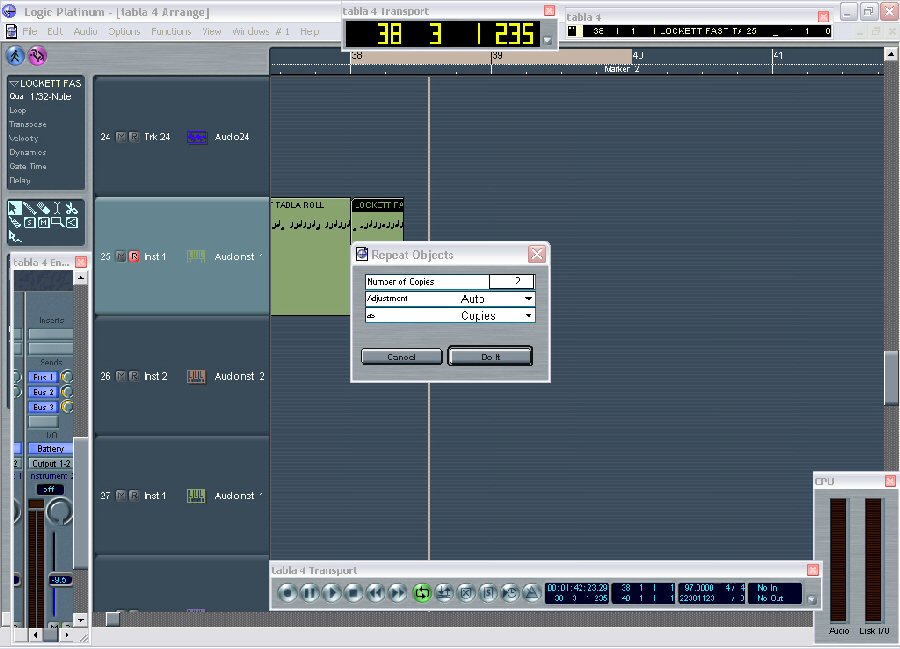Viewport: 900px width, 649px height.
Task: Collapse the LOCKETT FAS parameter box triangle
Action: coord(14,83)
